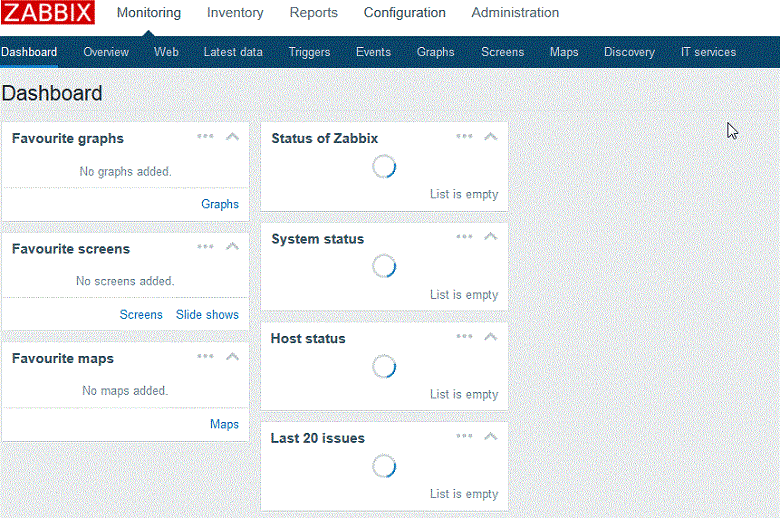Go to the Triggers tab
The image size is (780, 518).
pos(309,52)
